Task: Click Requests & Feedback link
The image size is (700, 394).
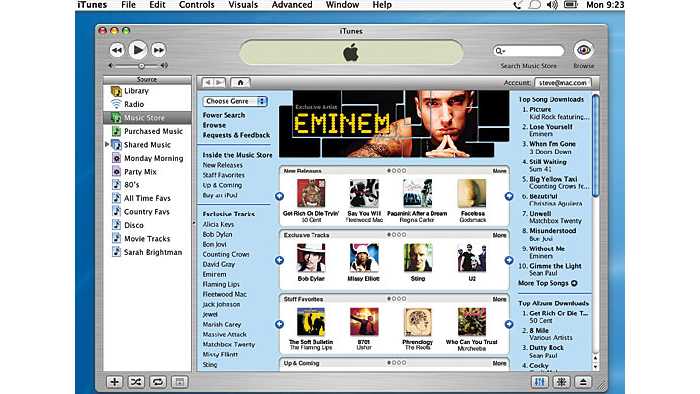Action: click(x=236, y=135)
